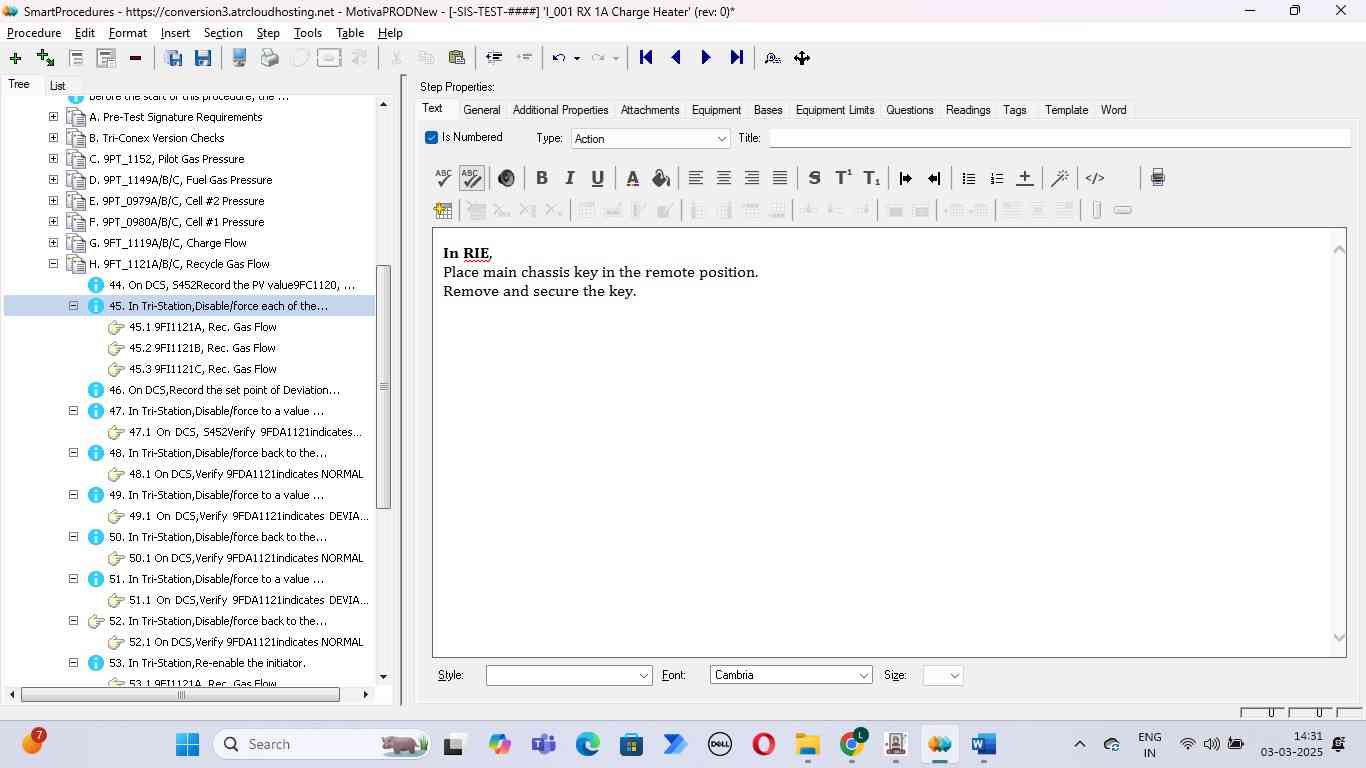Viewport: 1366px width, 768px height.
Task: Go to previous step blue arrow
Action: (676, 58)
